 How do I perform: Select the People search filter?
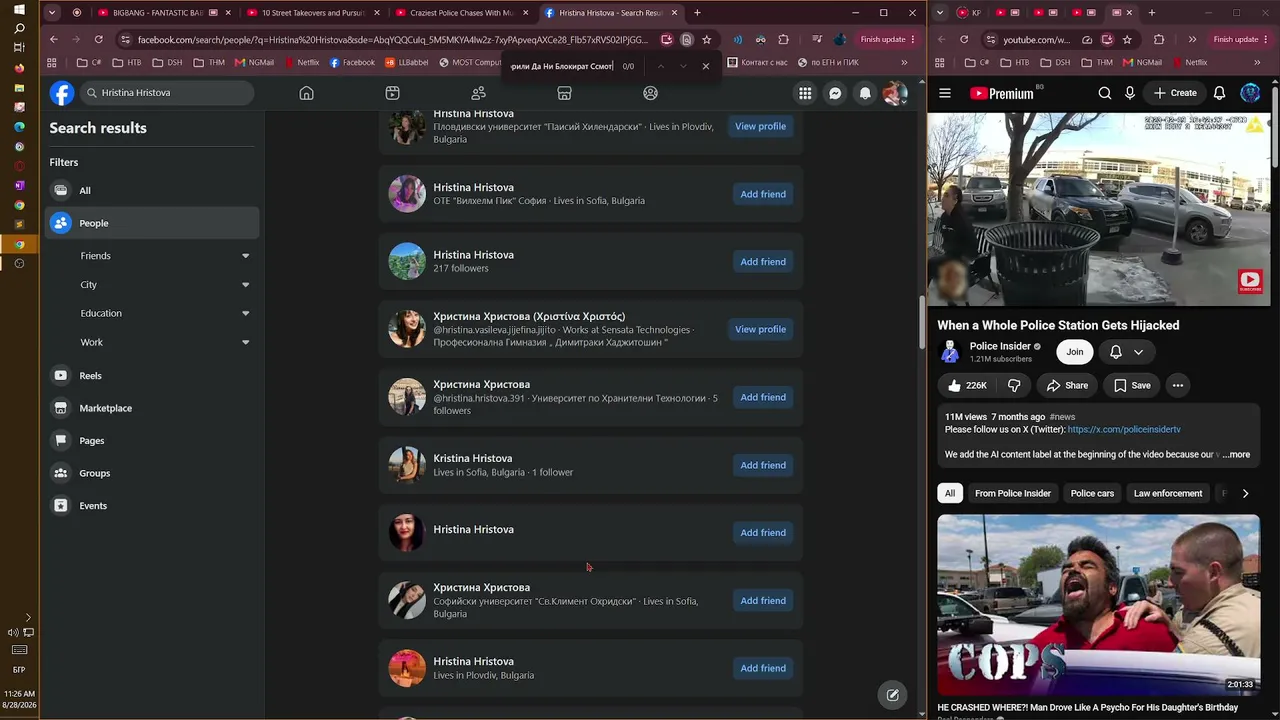coord(153,223)
